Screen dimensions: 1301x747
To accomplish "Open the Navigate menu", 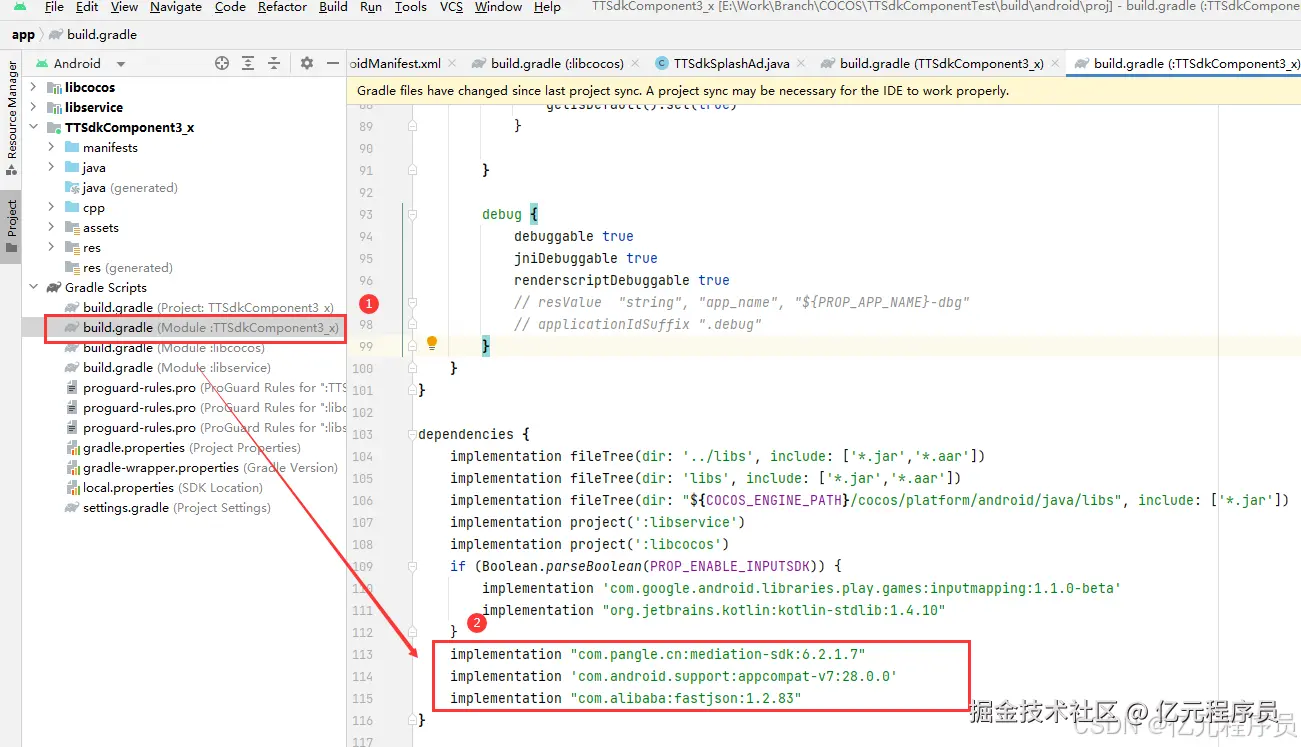I will tap(176, 7).
